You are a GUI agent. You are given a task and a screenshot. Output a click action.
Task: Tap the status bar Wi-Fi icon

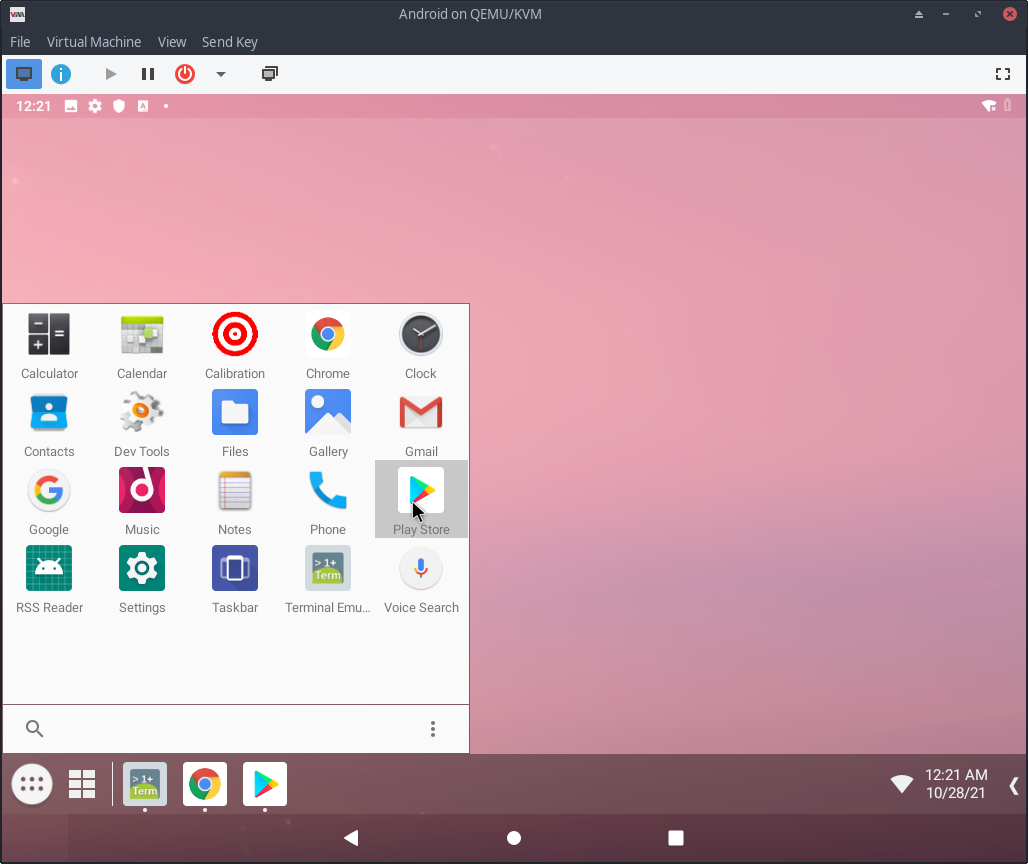tap(989, 106)
